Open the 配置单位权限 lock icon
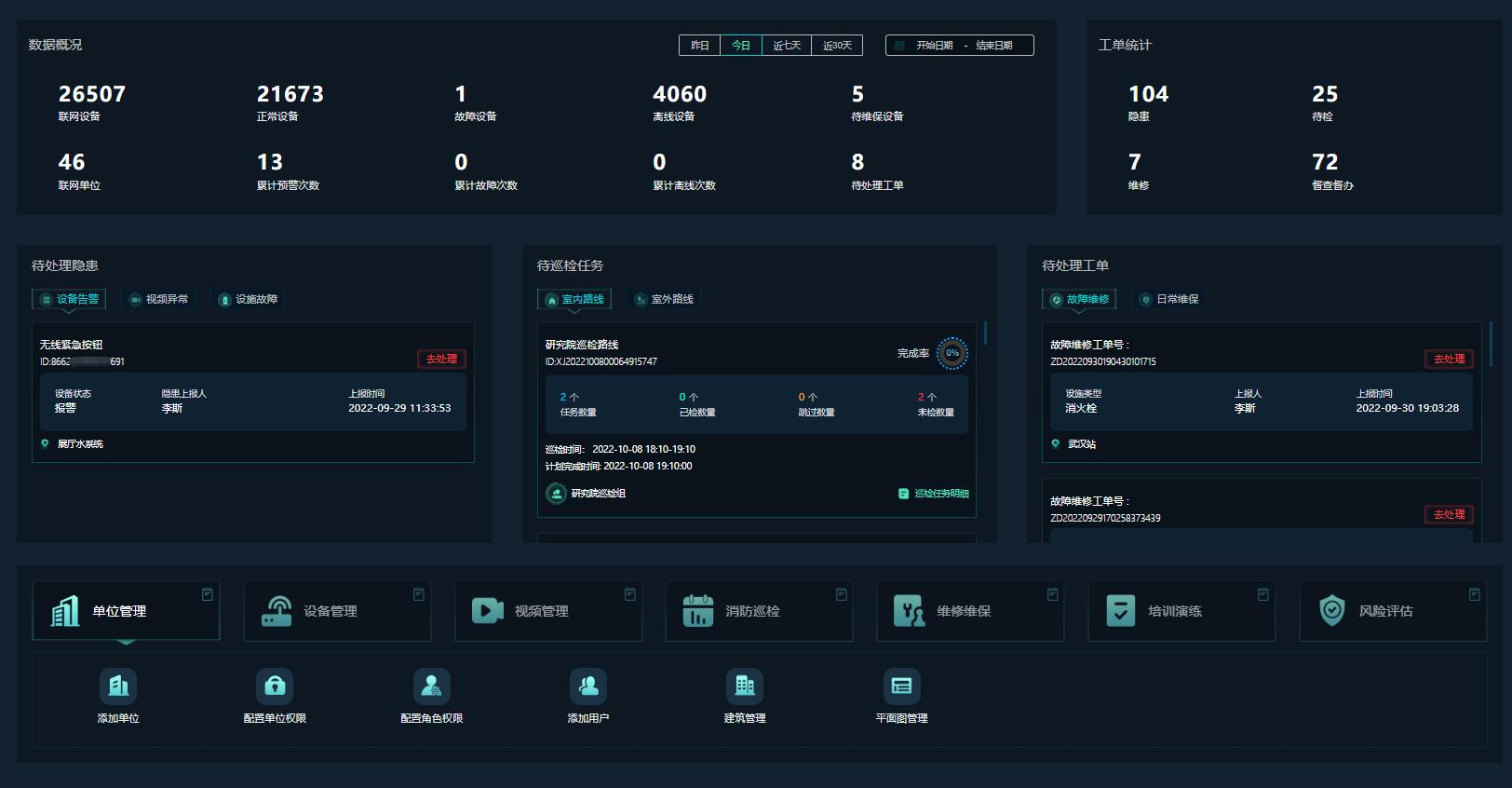Screen dimensions: 1512x788 [x=275, y=686]
